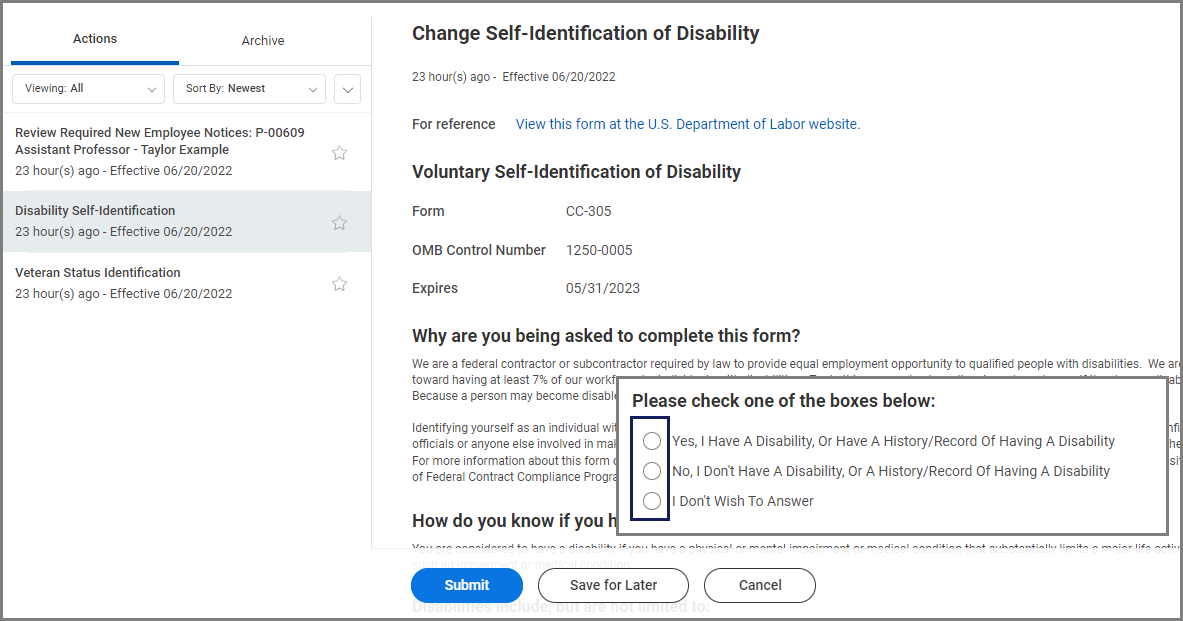Select 'Yes, I Have A Disability' option

coord(652,441)
